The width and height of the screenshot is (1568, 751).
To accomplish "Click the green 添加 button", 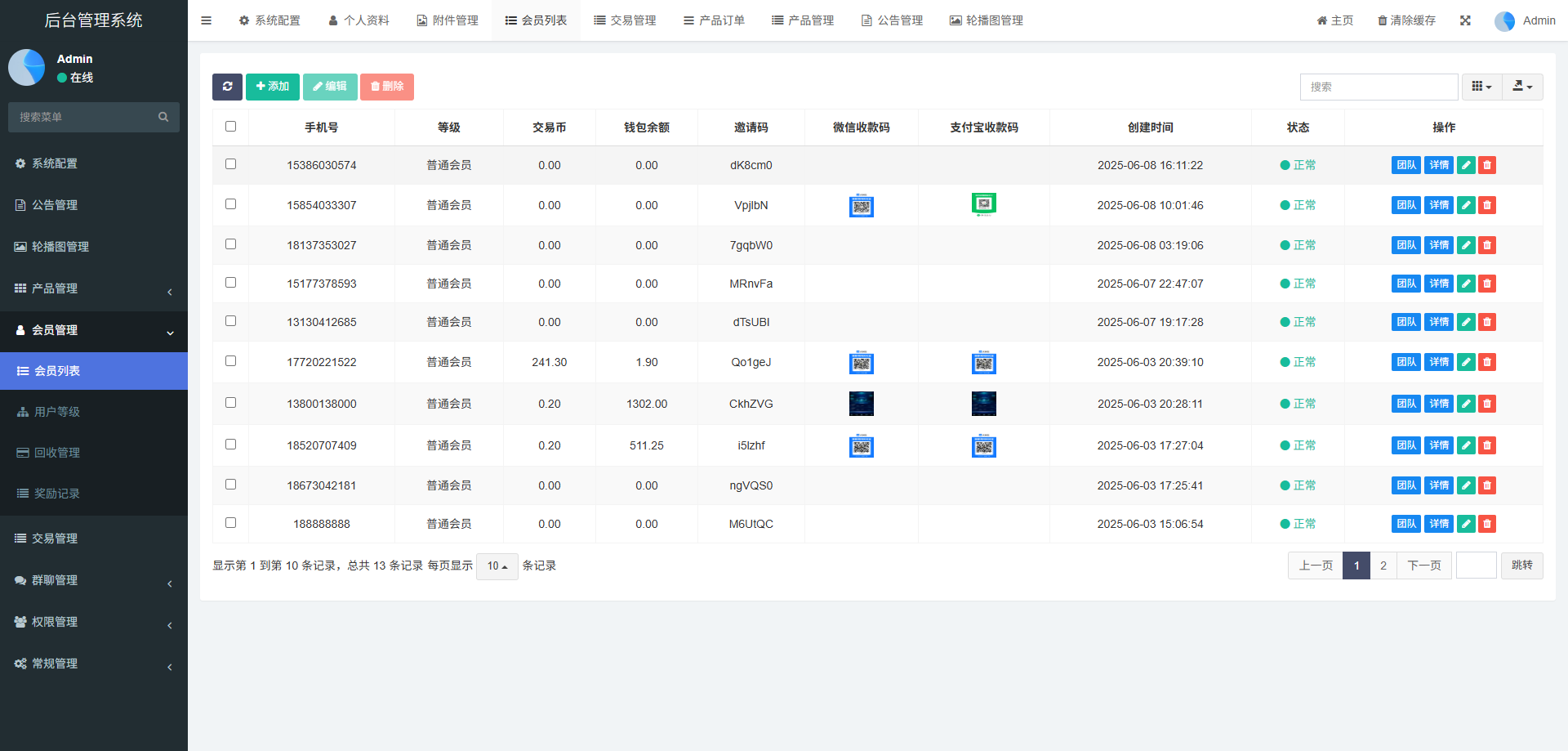I will pos(273,87).
